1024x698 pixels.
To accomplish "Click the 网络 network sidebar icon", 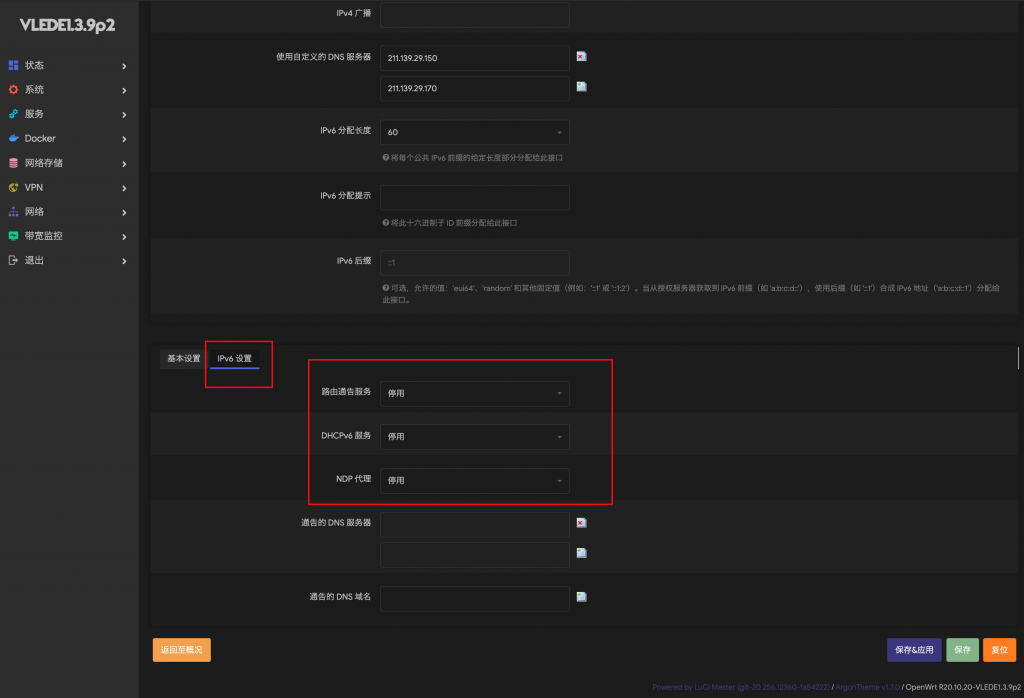I will click(13, 212).
